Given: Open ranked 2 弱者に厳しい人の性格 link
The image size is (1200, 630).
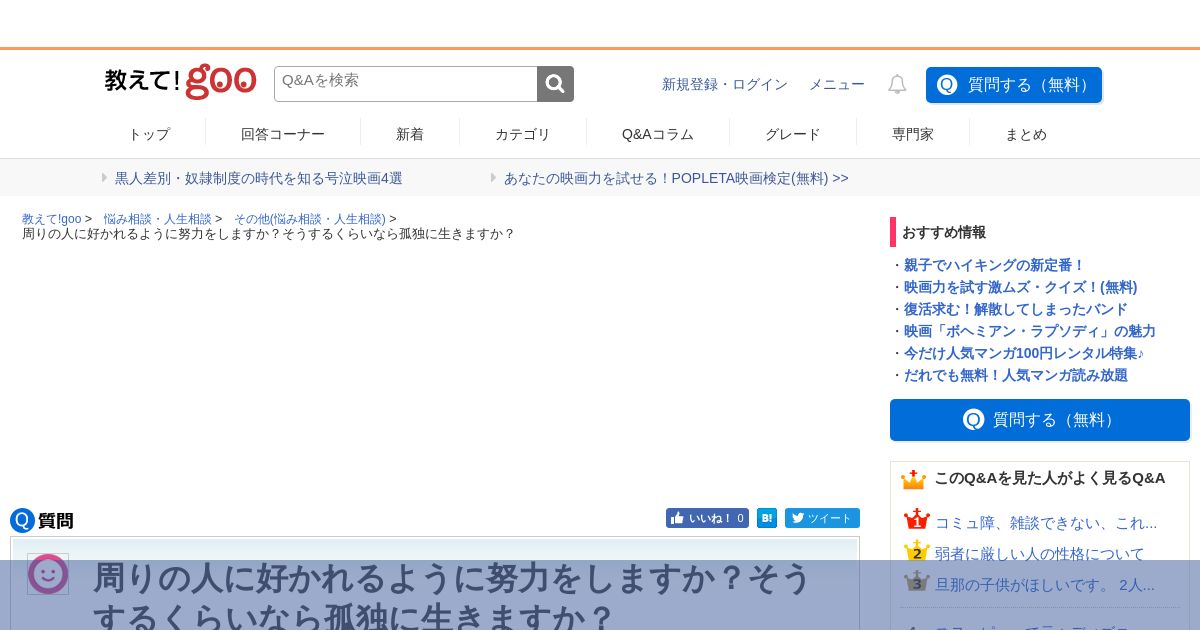Looking at the screenshot, I should click(1040, 554).
